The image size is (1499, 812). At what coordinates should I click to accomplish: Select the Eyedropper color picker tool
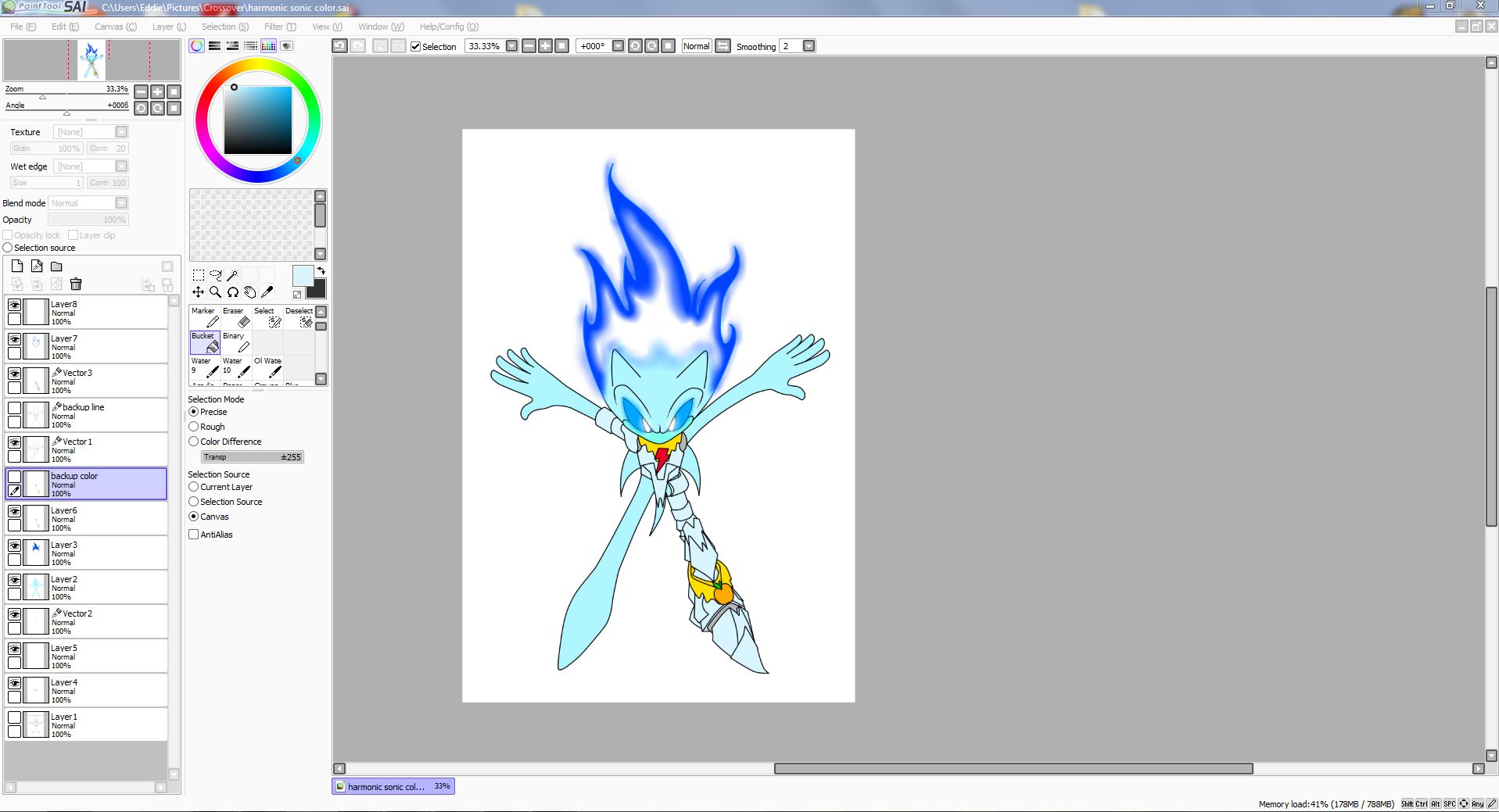[x=267, y=292]
